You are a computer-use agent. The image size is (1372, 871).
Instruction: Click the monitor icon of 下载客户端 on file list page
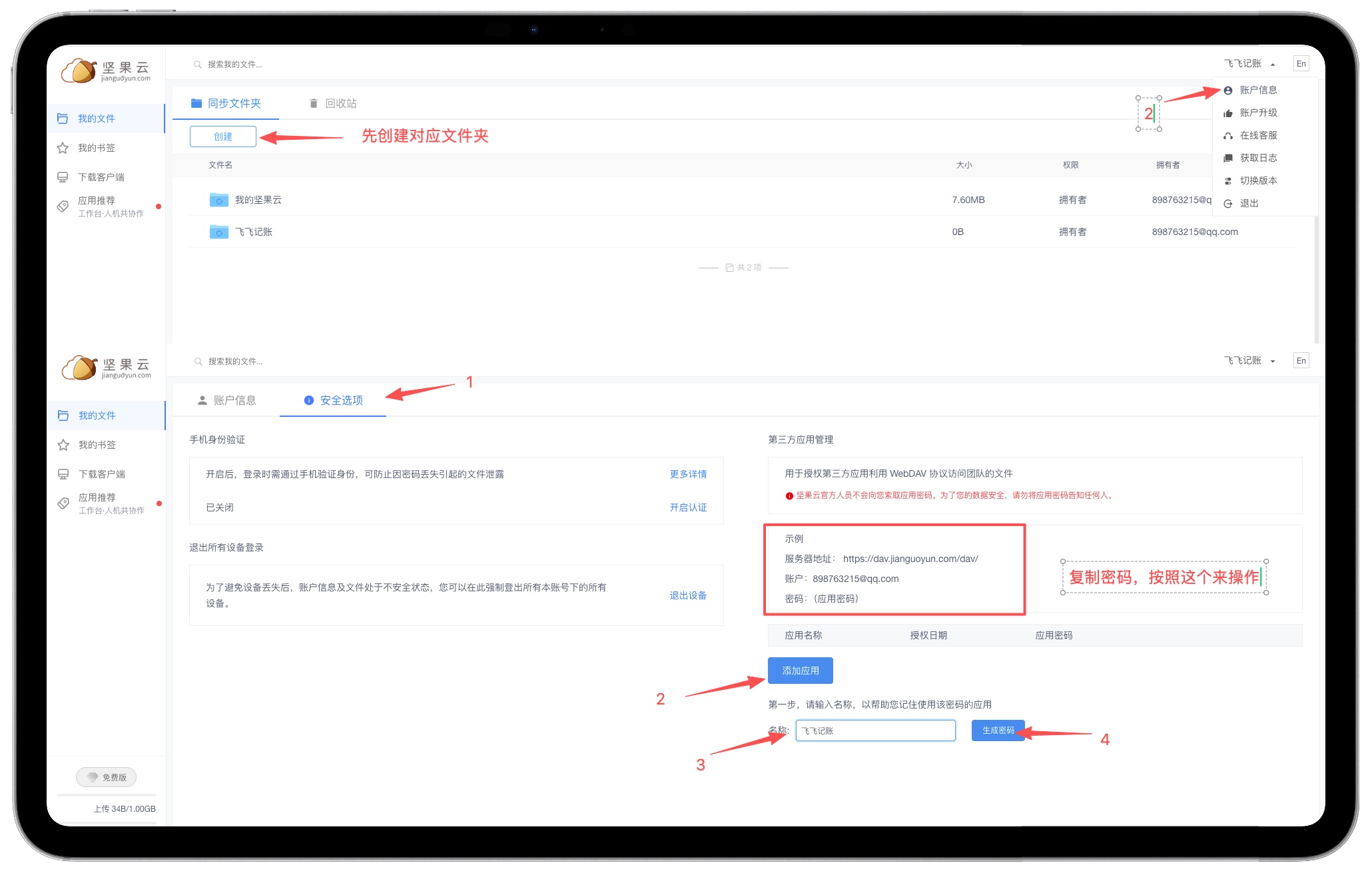pyautogui.click(x=63, y=177)
